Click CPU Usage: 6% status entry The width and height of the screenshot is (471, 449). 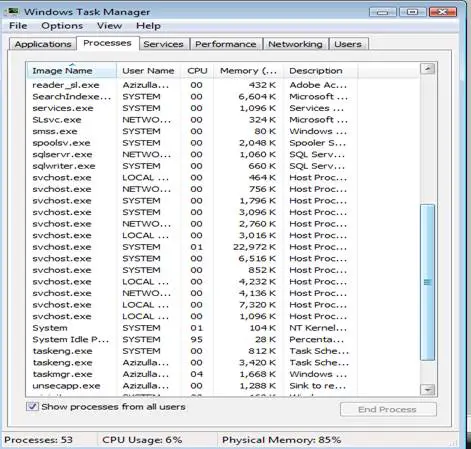(142, 440)
